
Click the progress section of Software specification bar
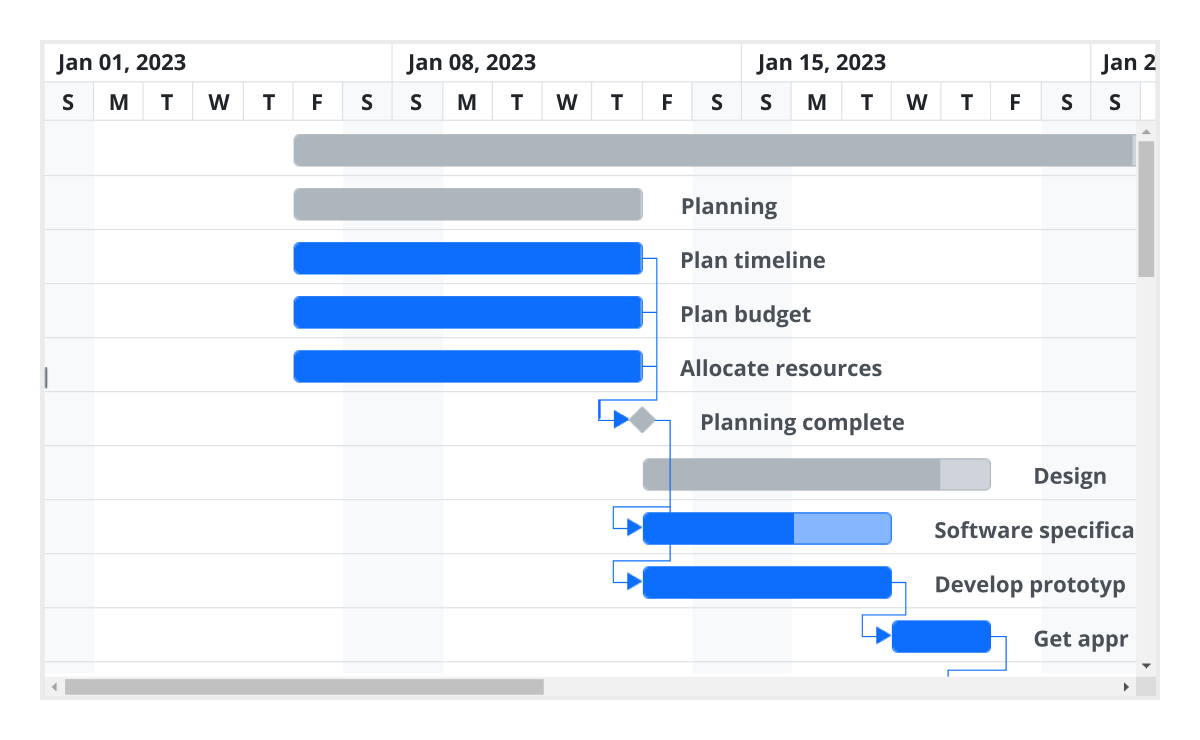tap(717, 528)
